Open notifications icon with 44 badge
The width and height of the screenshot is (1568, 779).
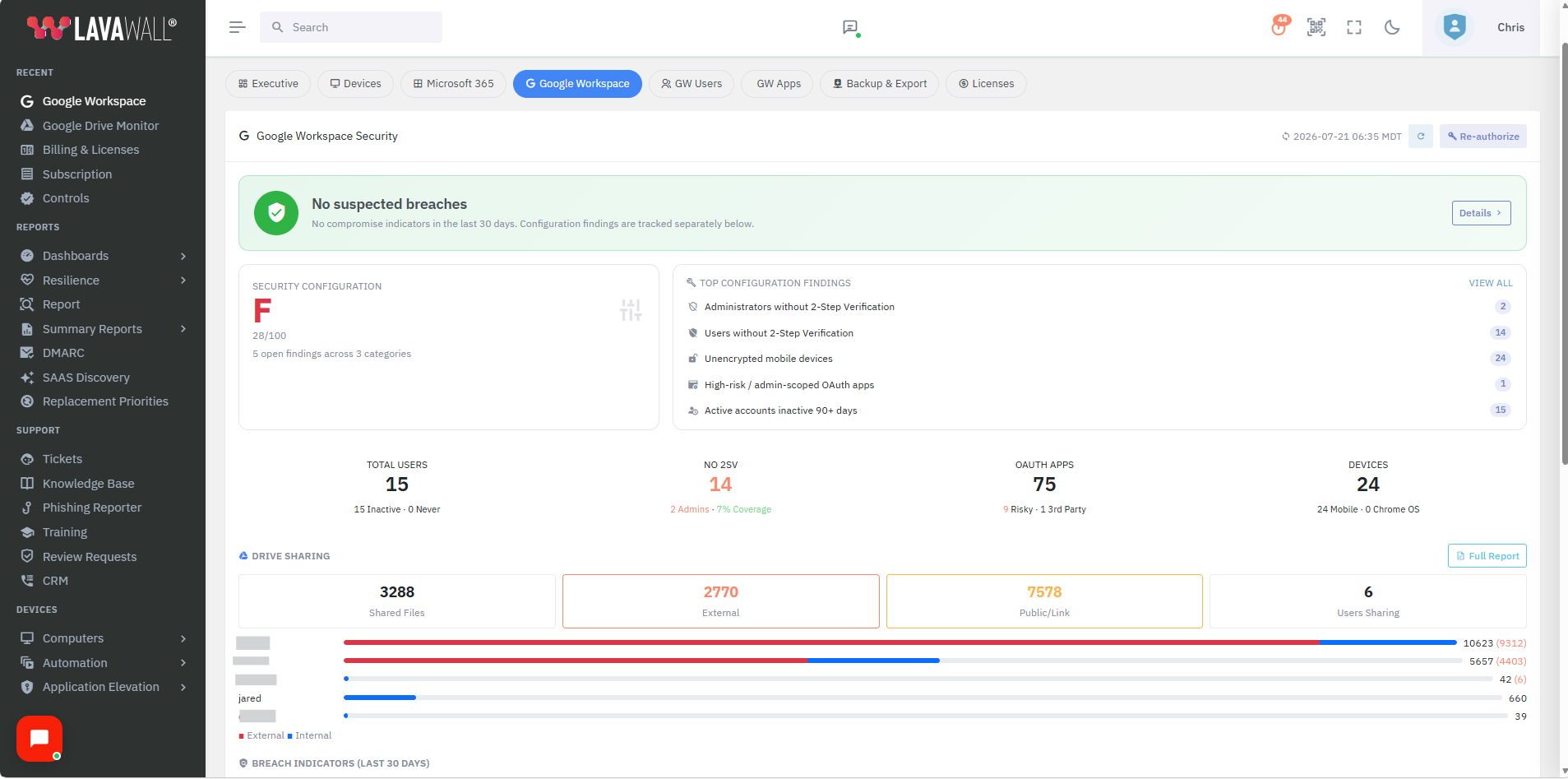1279,26
